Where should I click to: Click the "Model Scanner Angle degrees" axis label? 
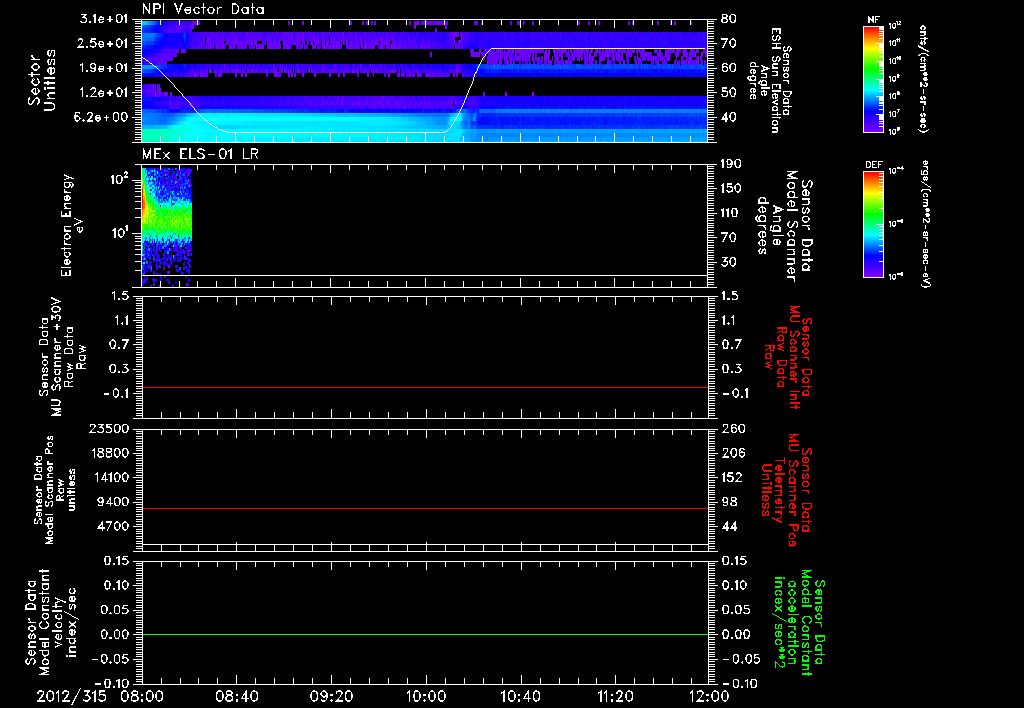784,226
